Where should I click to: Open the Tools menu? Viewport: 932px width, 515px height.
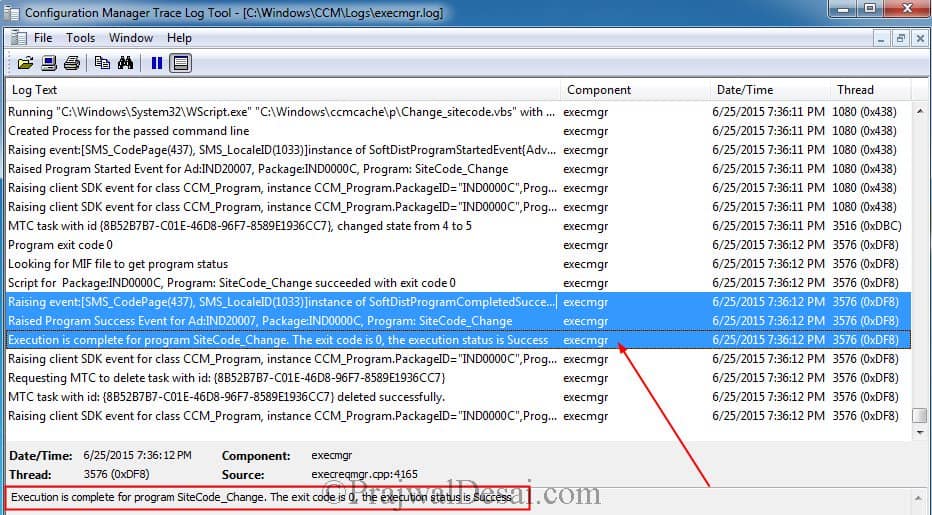[x=80, y=38]
